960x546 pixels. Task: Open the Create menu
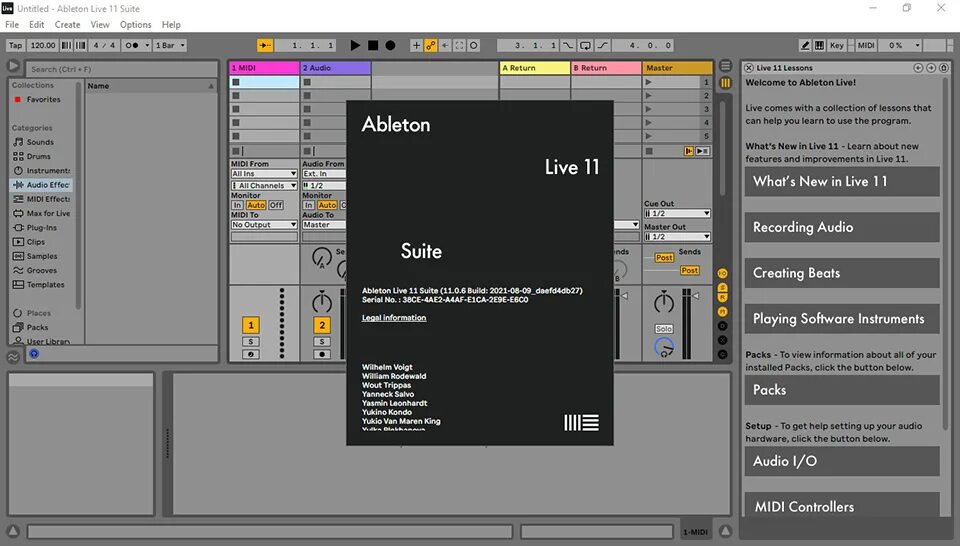pos(67,24)
